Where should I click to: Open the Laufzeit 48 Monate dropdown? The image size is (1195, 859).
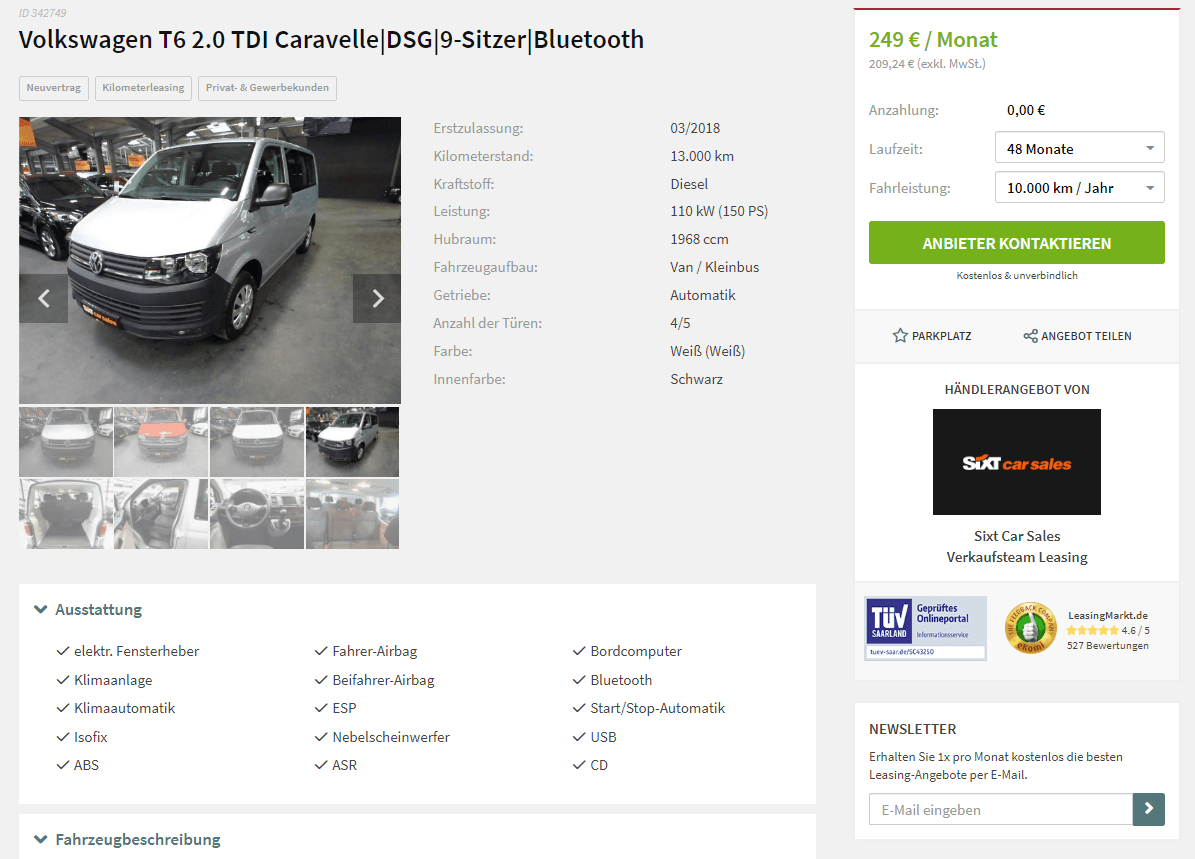pyautogui.click(x=1079, y=148)
